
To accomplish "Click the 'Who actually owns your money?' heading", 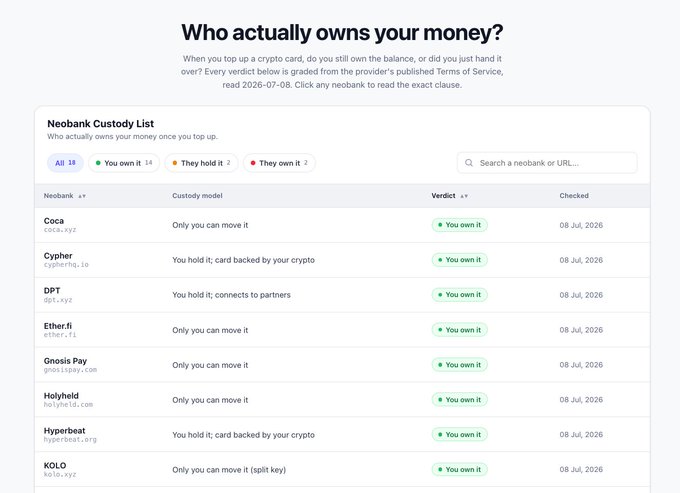I will pyautogui.click(x=342, y=33).
